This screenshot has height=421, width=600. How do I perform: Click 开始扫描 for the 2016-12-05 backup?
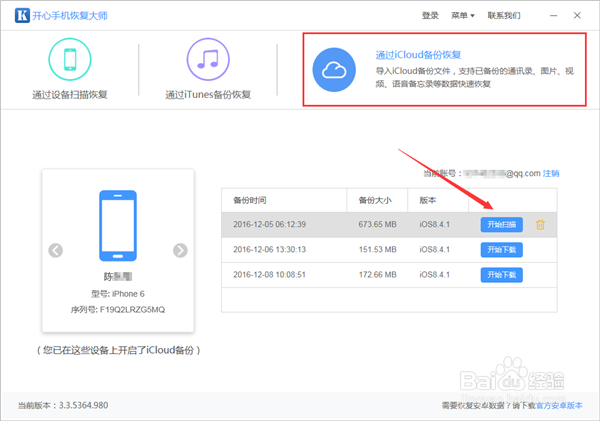[x=502, y=225]
